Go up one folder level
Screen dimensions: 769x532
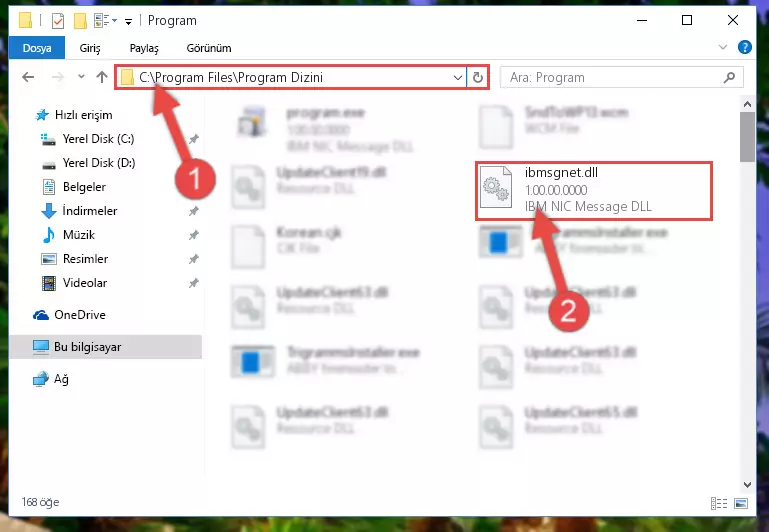click(x=102, y=77)
